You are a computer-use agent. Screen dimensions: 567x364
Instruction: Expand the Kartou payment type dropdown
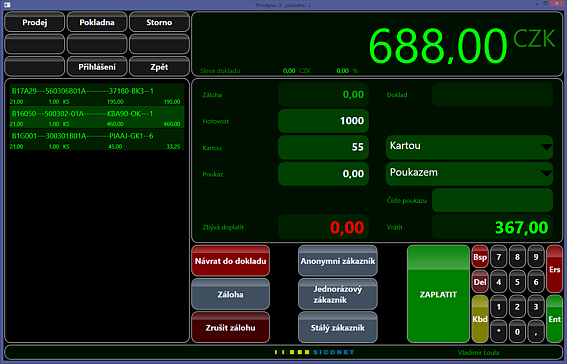click(469, 147)
